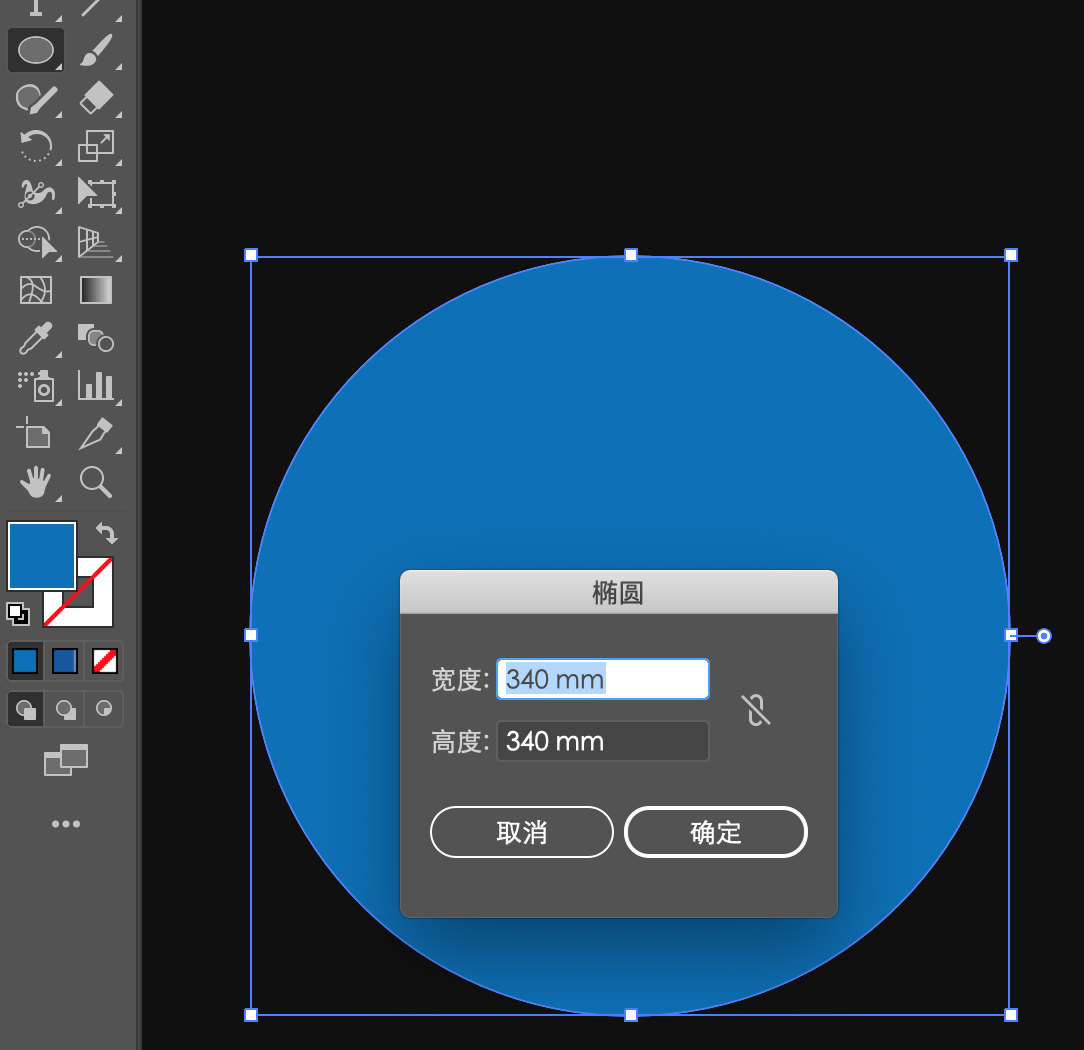Change the screen mode
Image resolution: width=1084 pixels, height=1050 pixels.
coord(66,760)
